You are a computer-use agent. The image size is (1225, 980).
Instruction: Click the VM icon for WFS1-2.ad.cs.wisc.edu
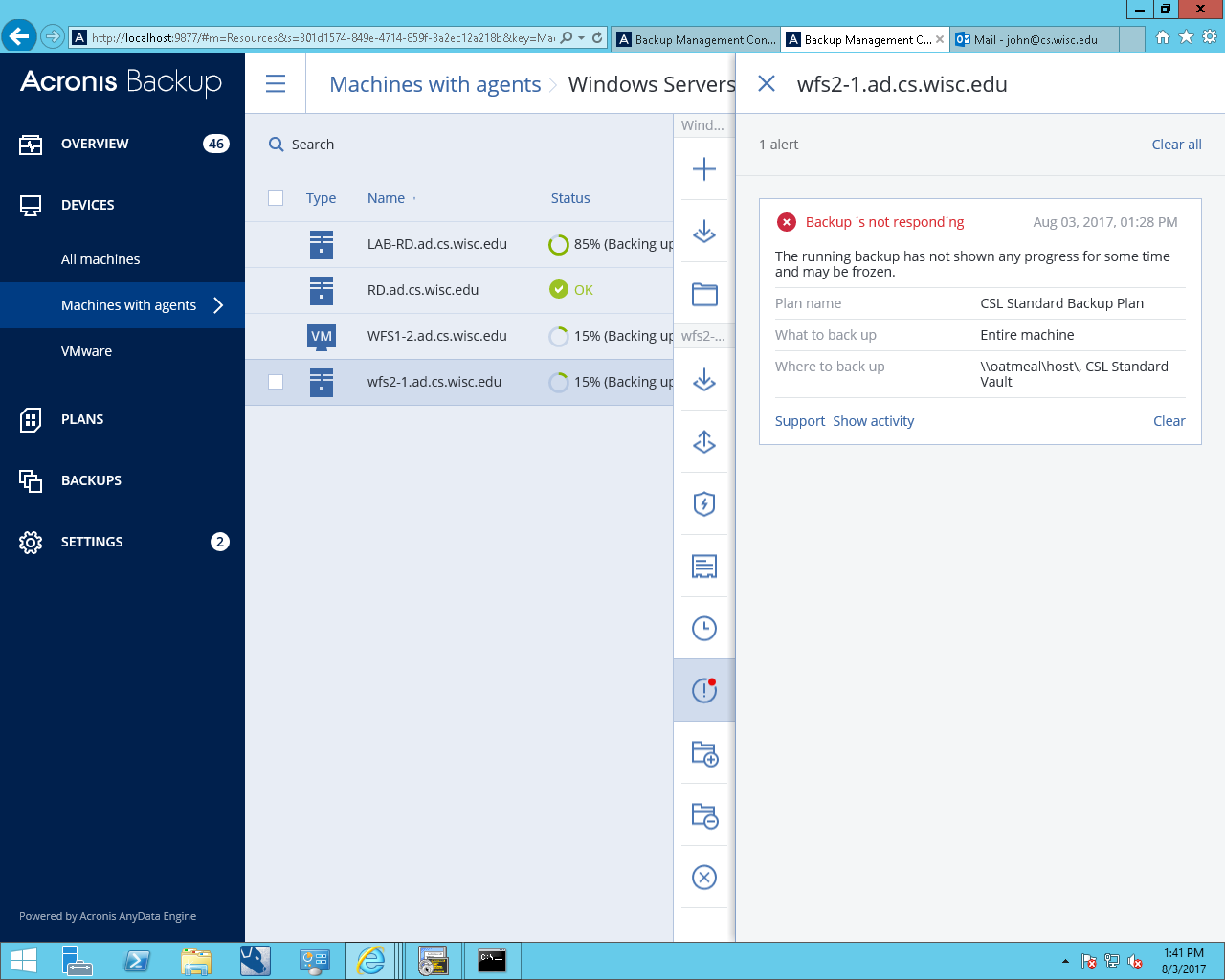click(322, 336)
